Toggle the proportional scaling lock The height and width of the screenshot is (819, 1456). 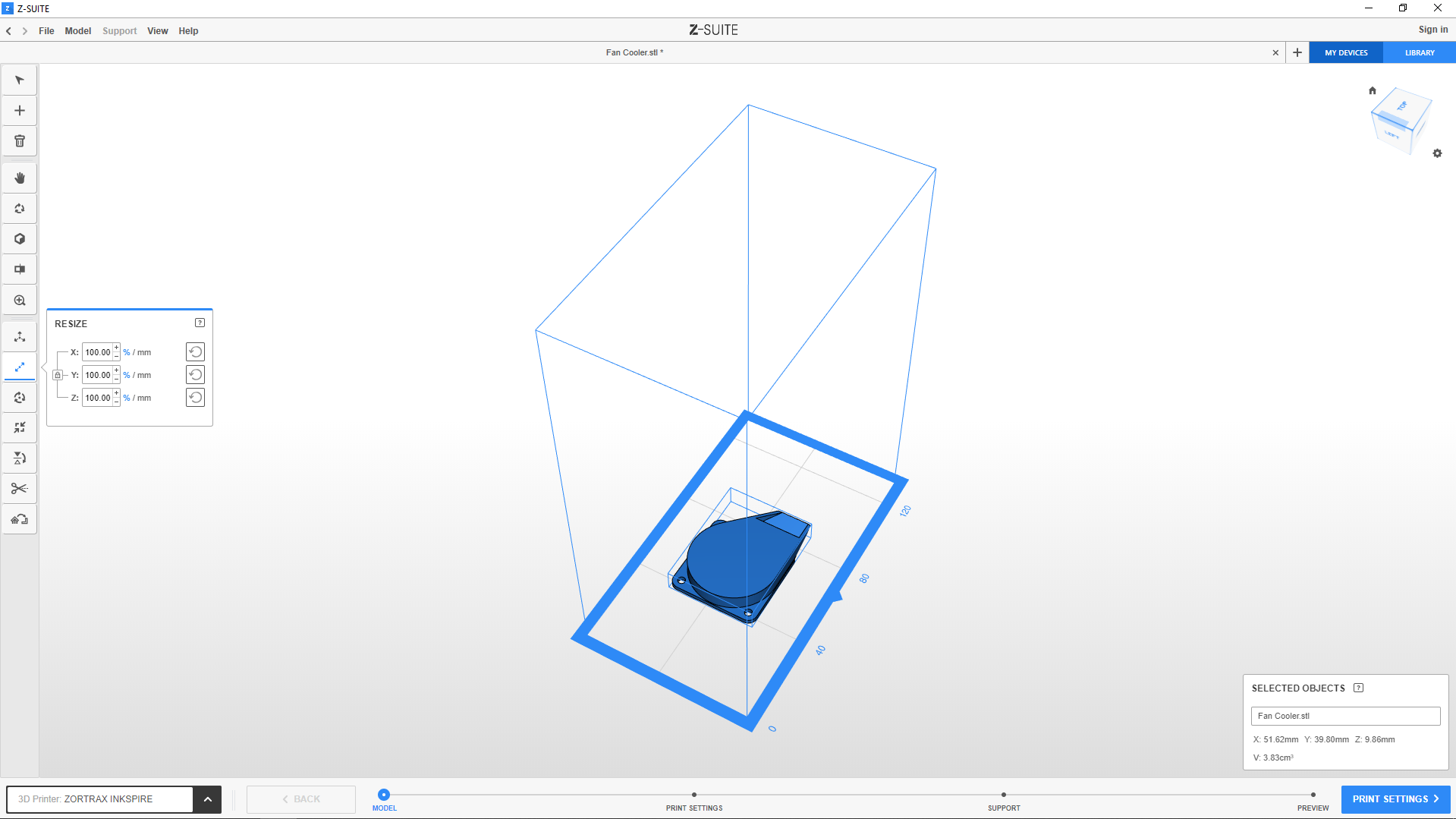point(58,375)
